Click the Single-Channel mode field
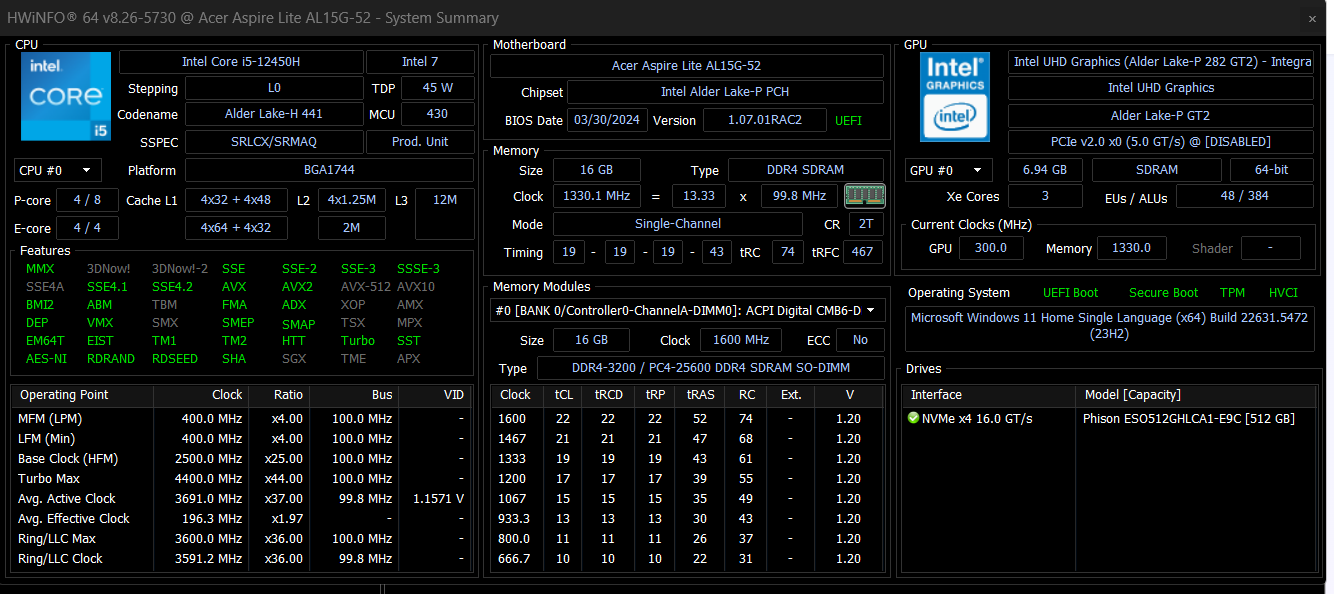Image resolution: width=1334 pixels, height=594 pixels. point(677,224)
